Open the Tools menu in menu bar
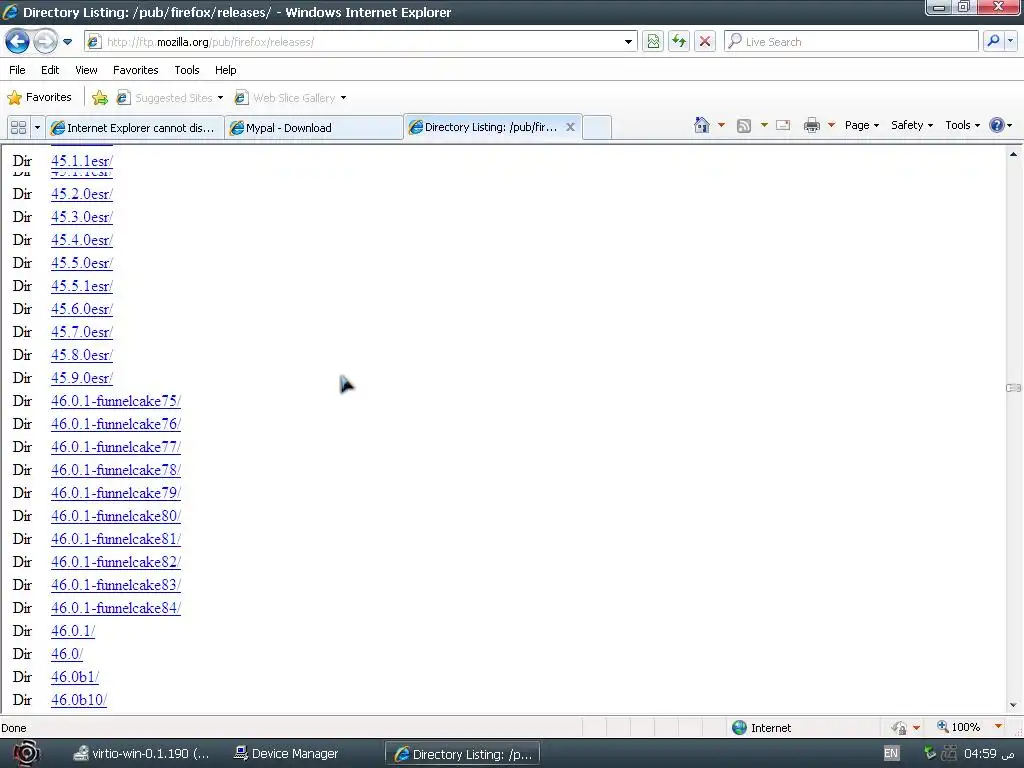1024x768 pixels. click(187, 70)
